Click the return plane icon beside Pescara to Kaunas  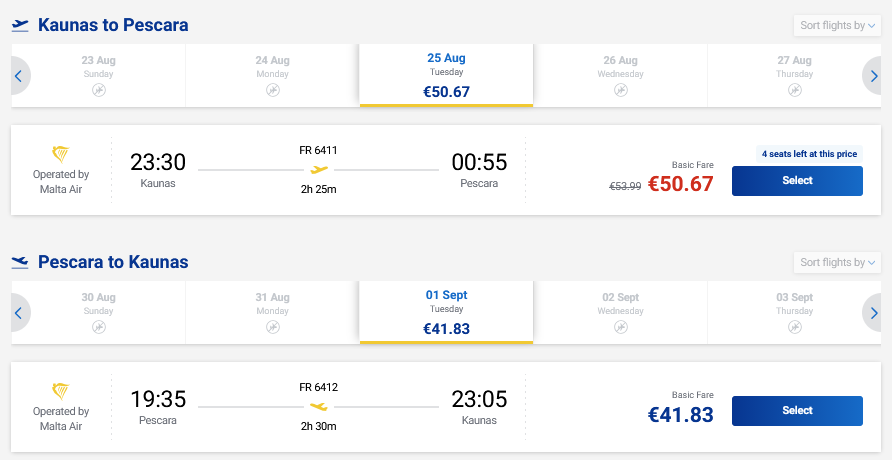click(20, 262)
